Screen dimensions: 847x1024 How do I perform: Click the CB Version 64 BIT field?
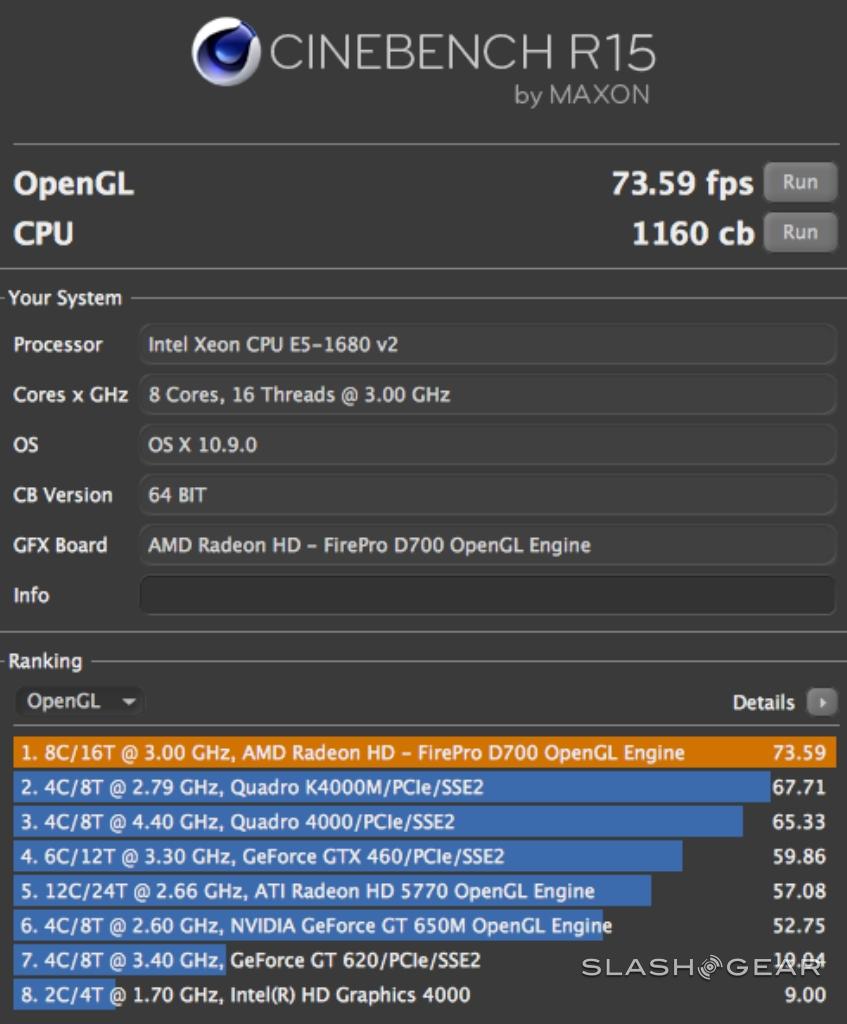(487, 495)
